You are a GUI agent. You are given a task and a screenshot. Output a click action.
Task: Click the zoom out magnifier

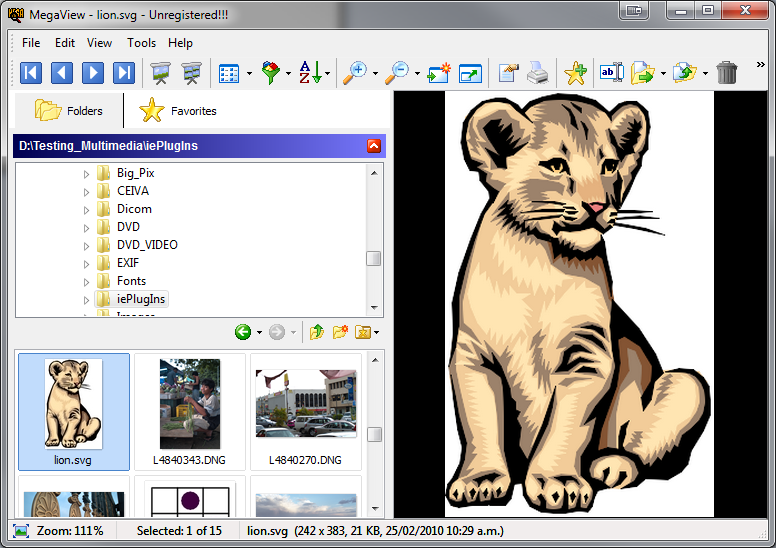tap(397, 73)
